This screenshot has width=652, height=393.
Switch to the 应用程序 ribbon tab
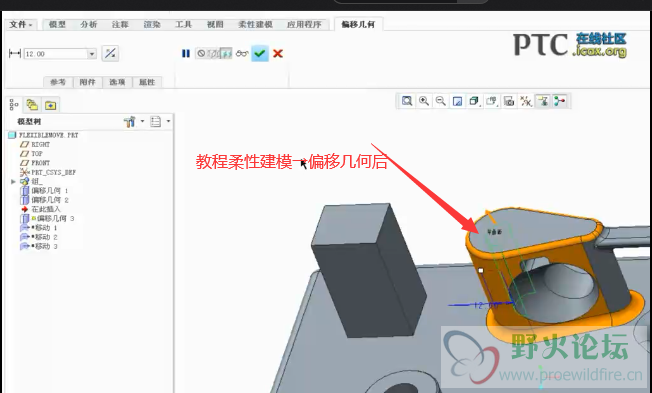tap(304, 25)
